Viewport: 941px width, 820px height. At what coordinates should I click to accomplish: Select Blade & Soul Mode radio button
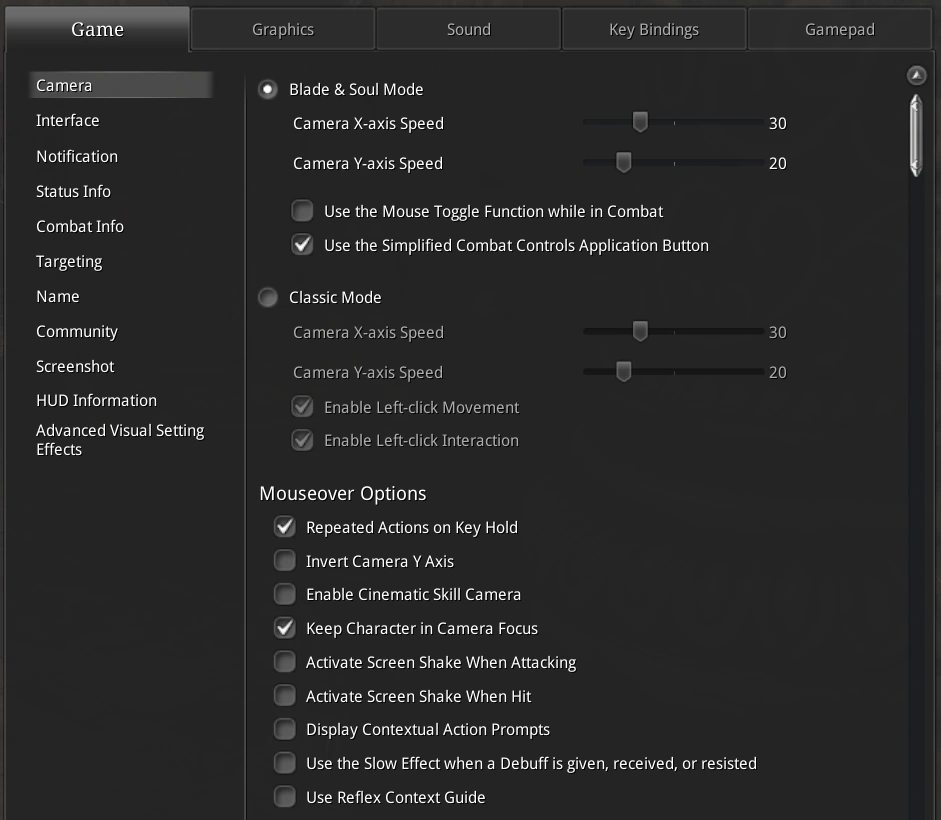coord(268,90)
